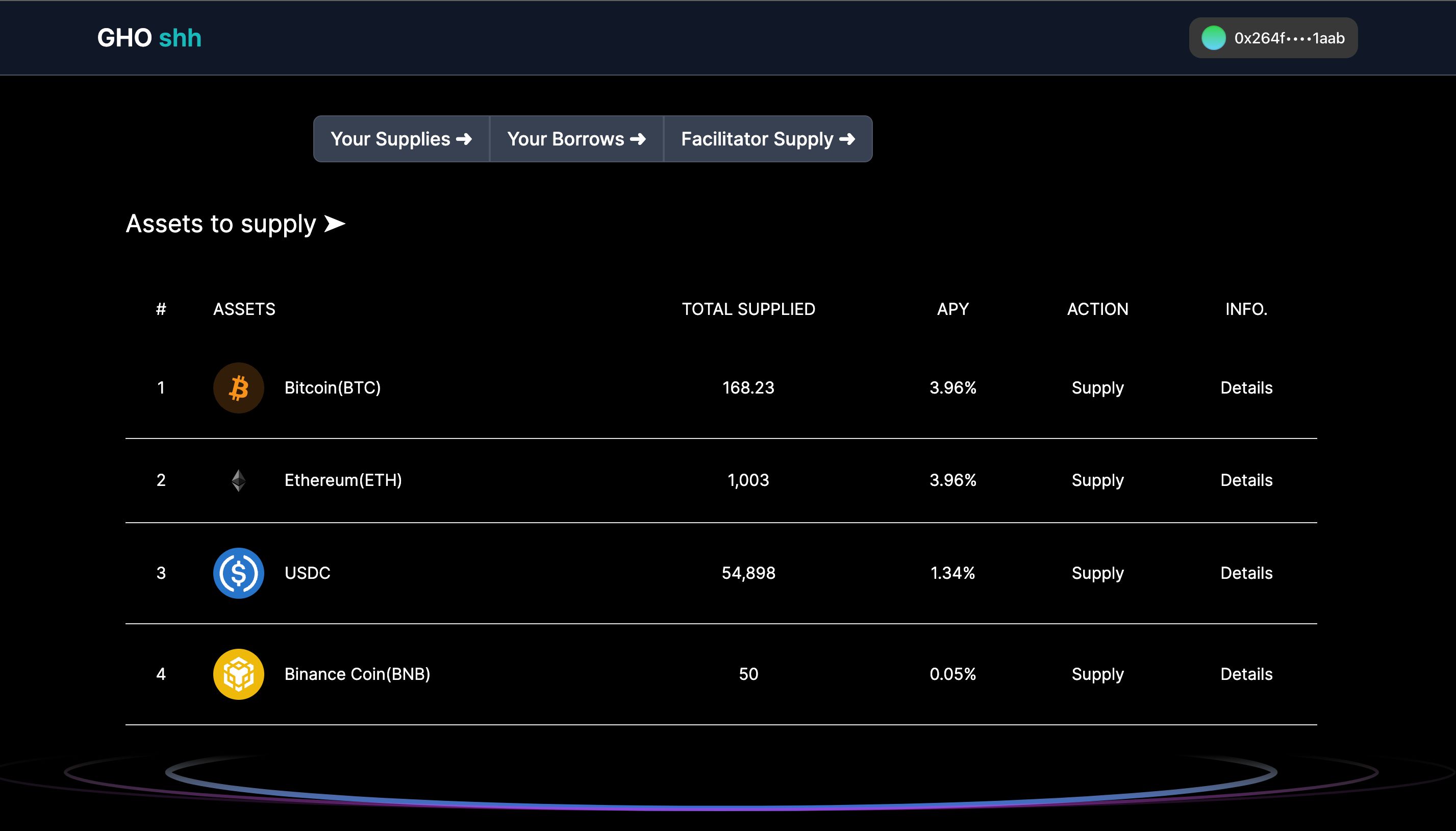Click the arrow next to Assets to supply
Image resolution: width=1456 pixels, height=831 pixels.
[335, 224]
